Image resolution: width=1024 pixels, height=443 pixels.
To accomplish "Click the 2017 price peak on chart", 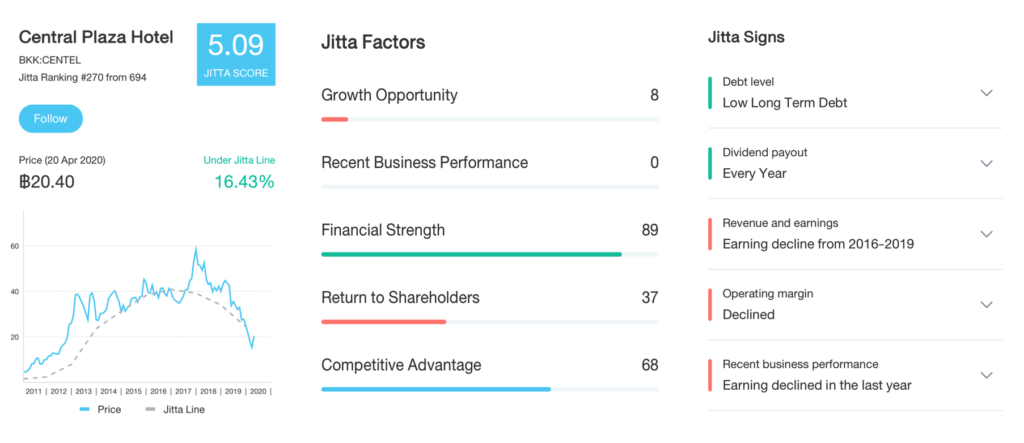I will (x=195, y=248).
